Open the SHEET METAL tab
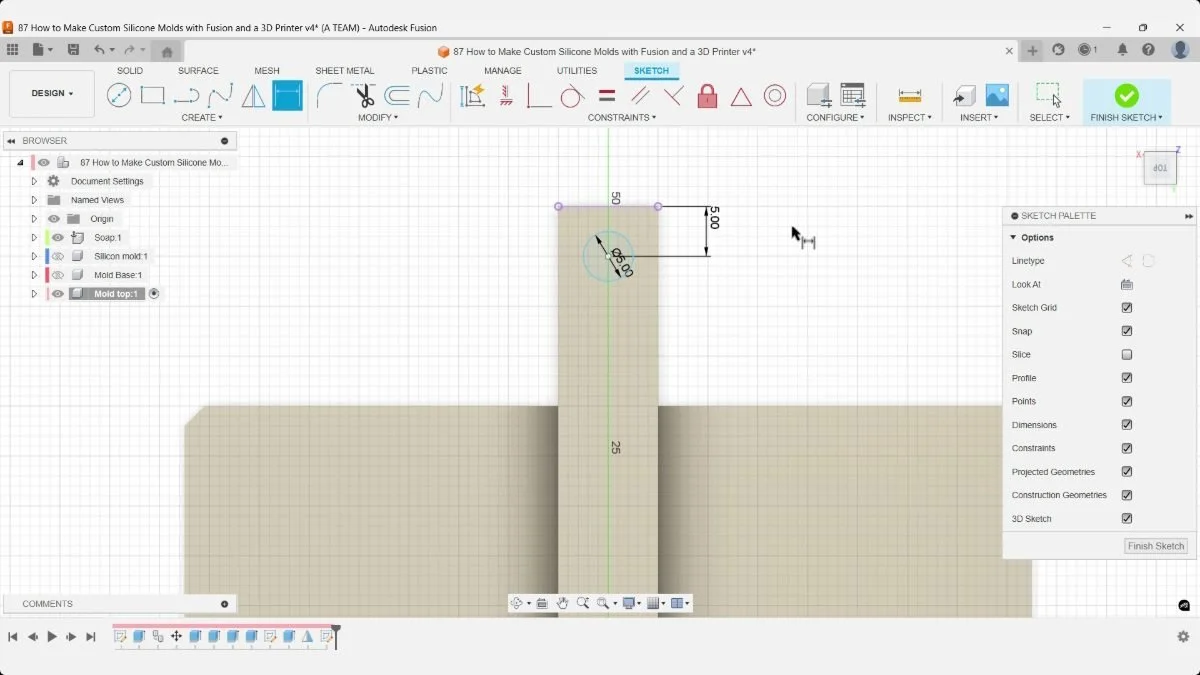Screen dimensions: 1200x675 [345, 71]
